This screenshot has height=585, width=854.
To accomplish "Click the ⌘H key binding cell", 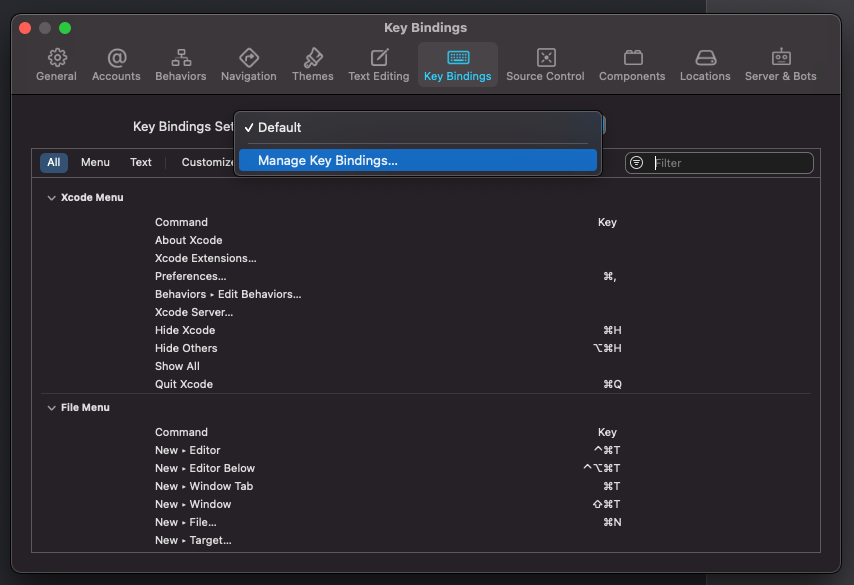I will point(612,330).
